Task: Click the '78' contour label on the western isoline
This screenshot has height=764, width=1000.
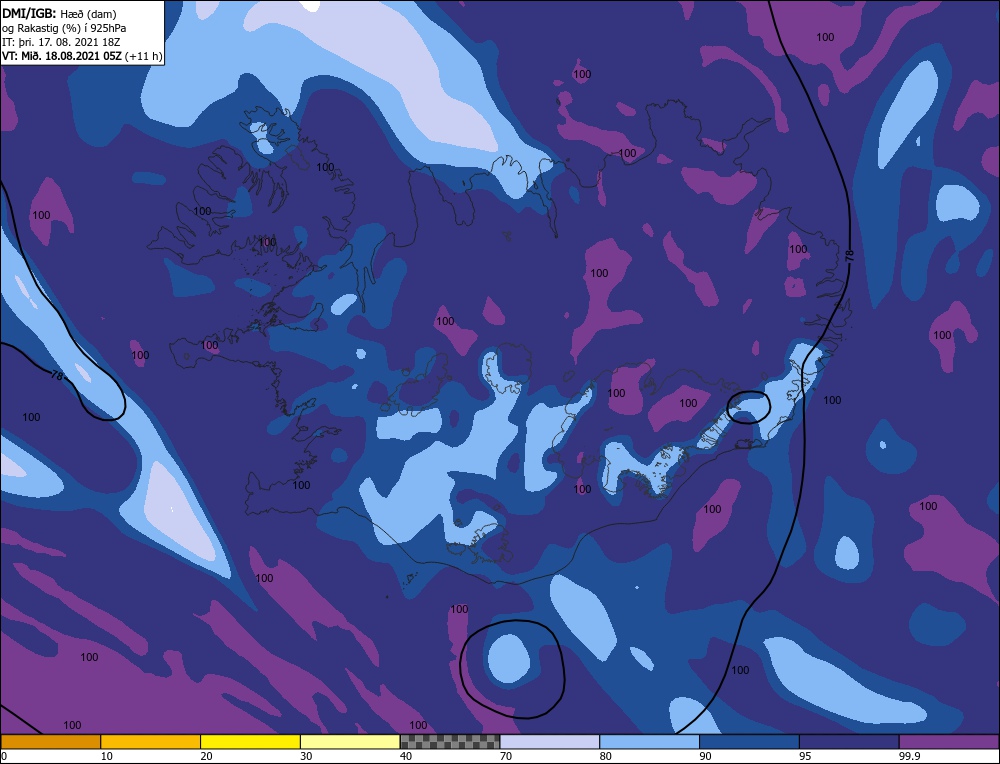Action: click(x=57, y=376)
